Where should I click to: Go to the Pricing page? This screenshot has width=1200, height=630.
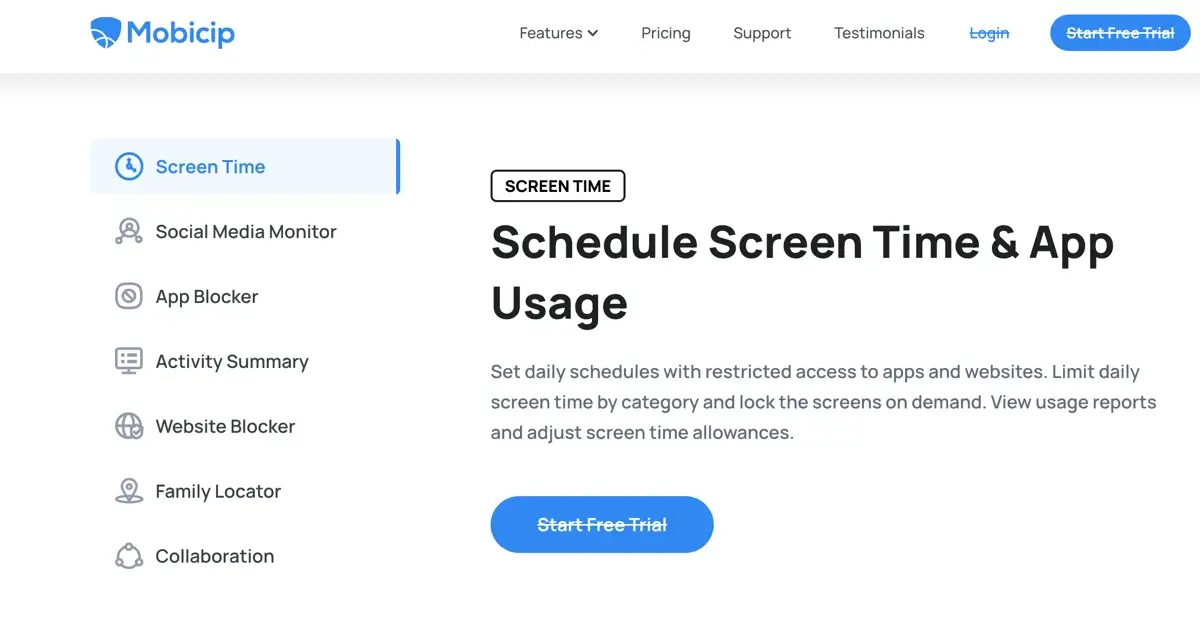[x=666, y=33]
